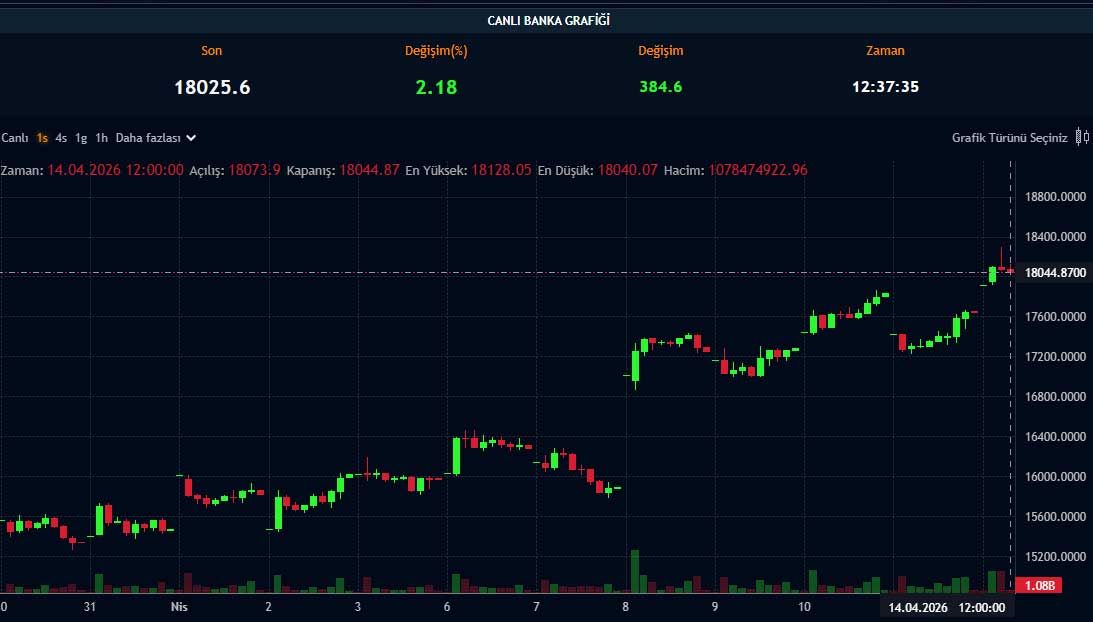Select the 1s timeframe
Viewport: 1093px width, 622px height.
click(42, 138)
